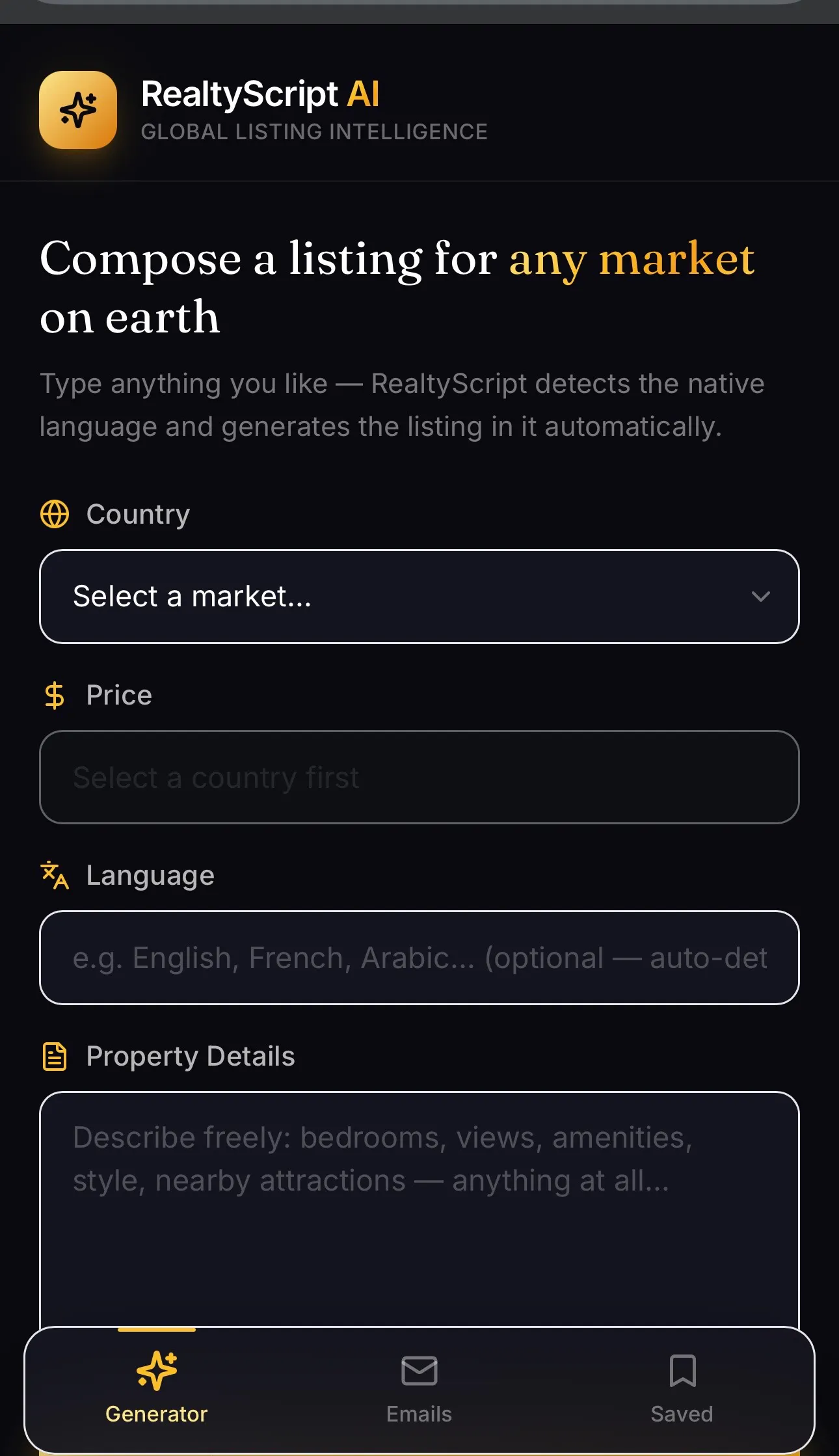Click the sparkle Generator icon
The width and height of the screenshot is (839, 1456).
click(157, 1370)
